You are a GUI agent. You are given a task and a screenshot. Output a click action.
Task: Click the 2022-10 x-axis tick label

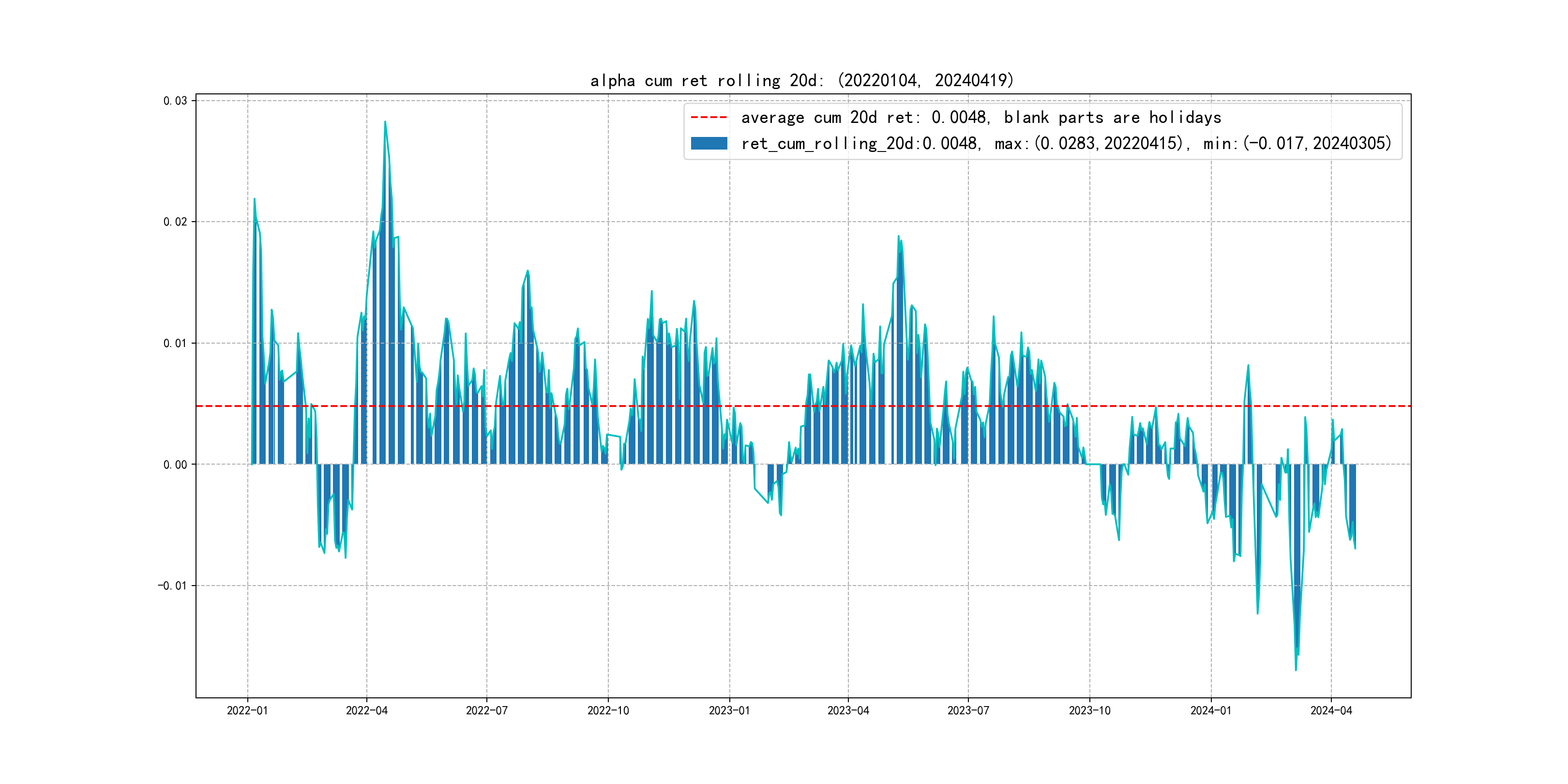607,710
